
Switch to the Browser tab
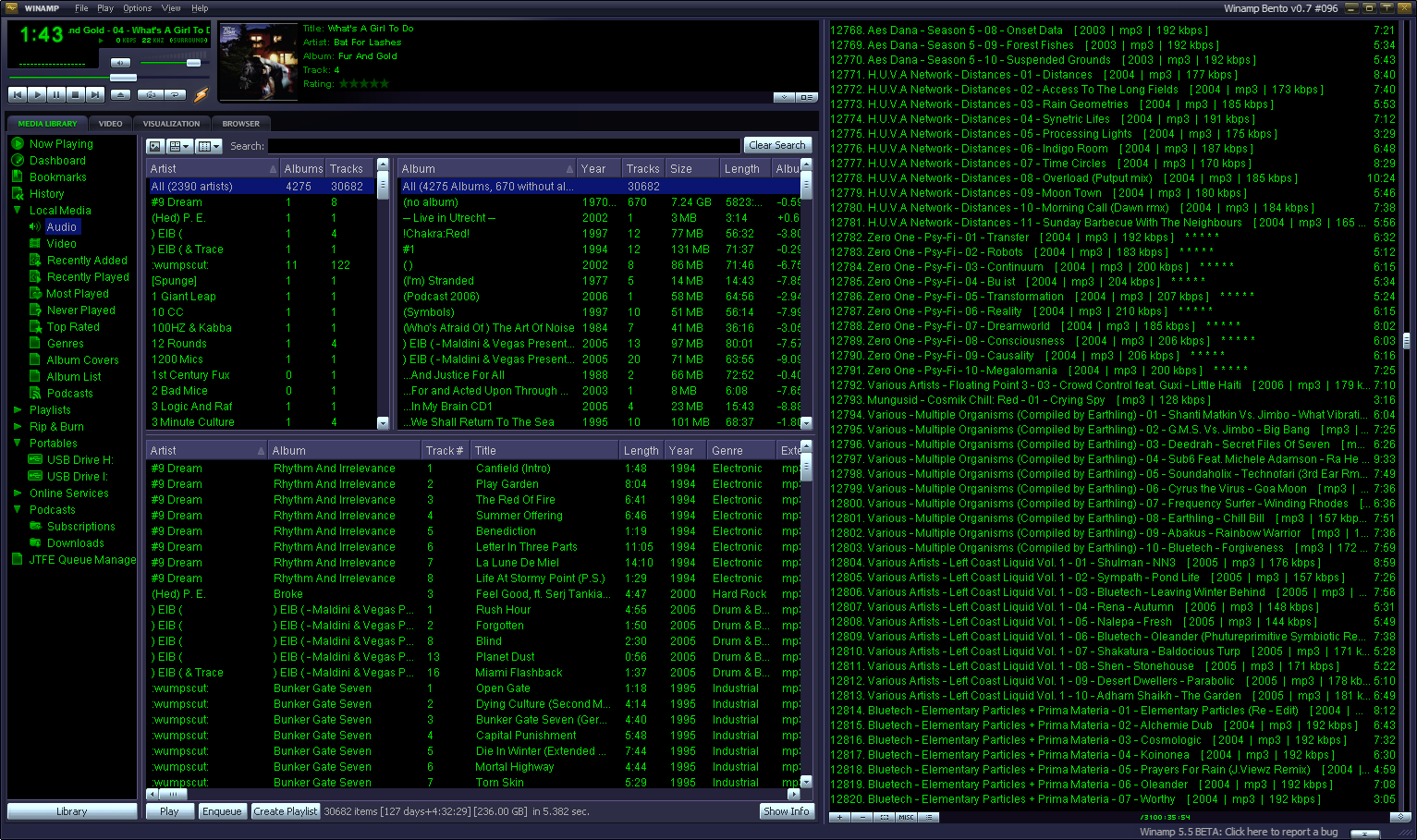[241, 124]
